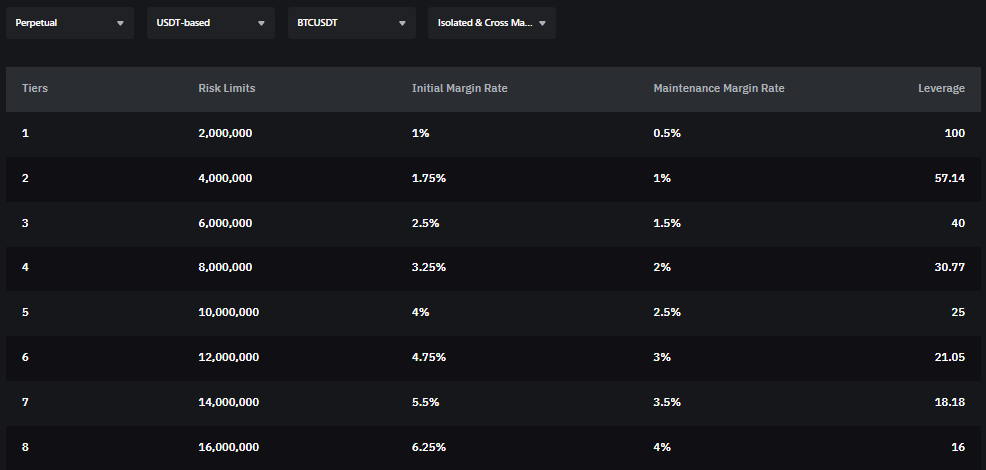Expand the USDT-based dropdown
This screenshot has width=986, height=470.
[210, 22]
